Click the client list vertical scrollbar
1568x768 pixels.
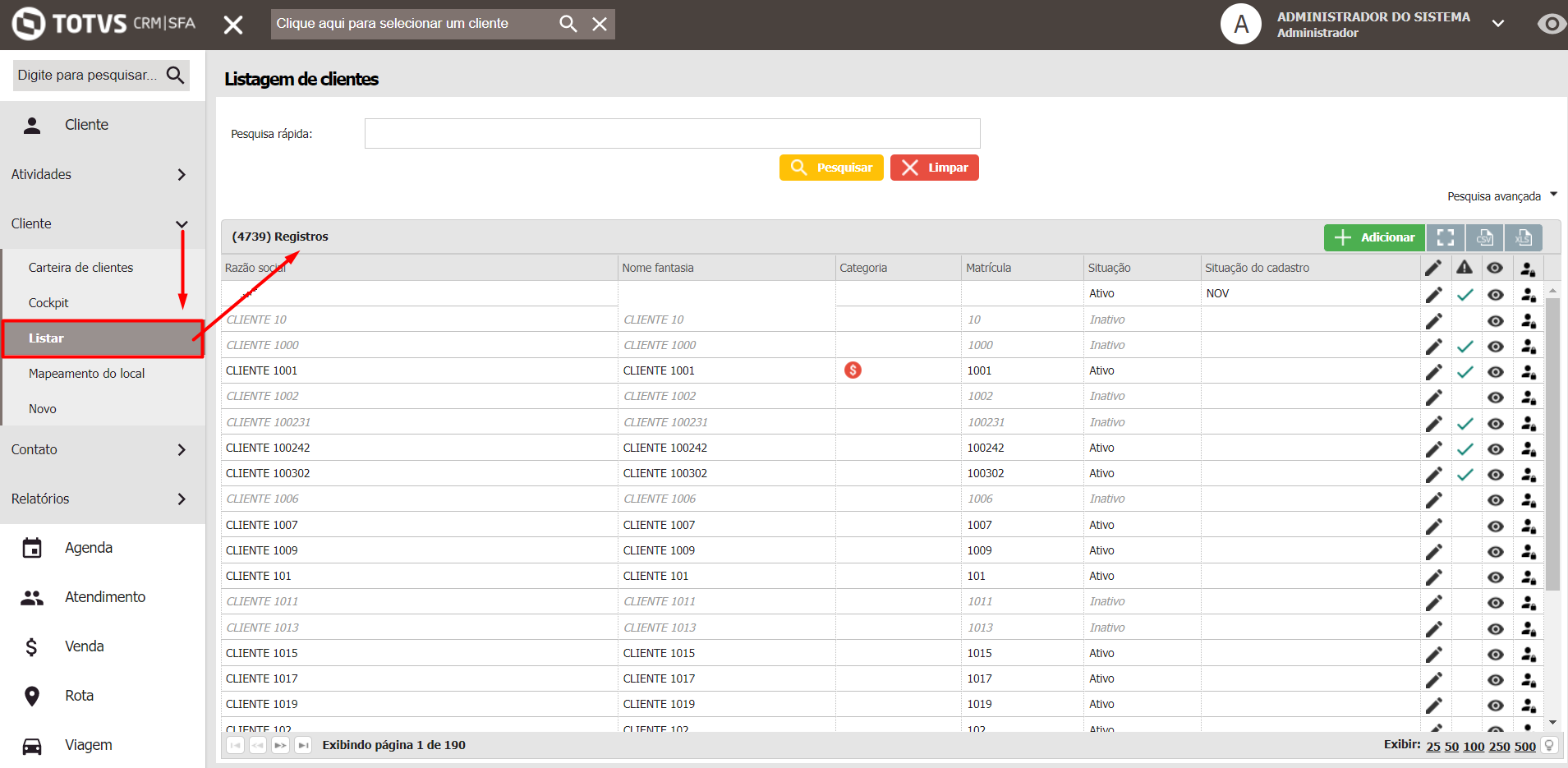click(x=1552, y=444)
